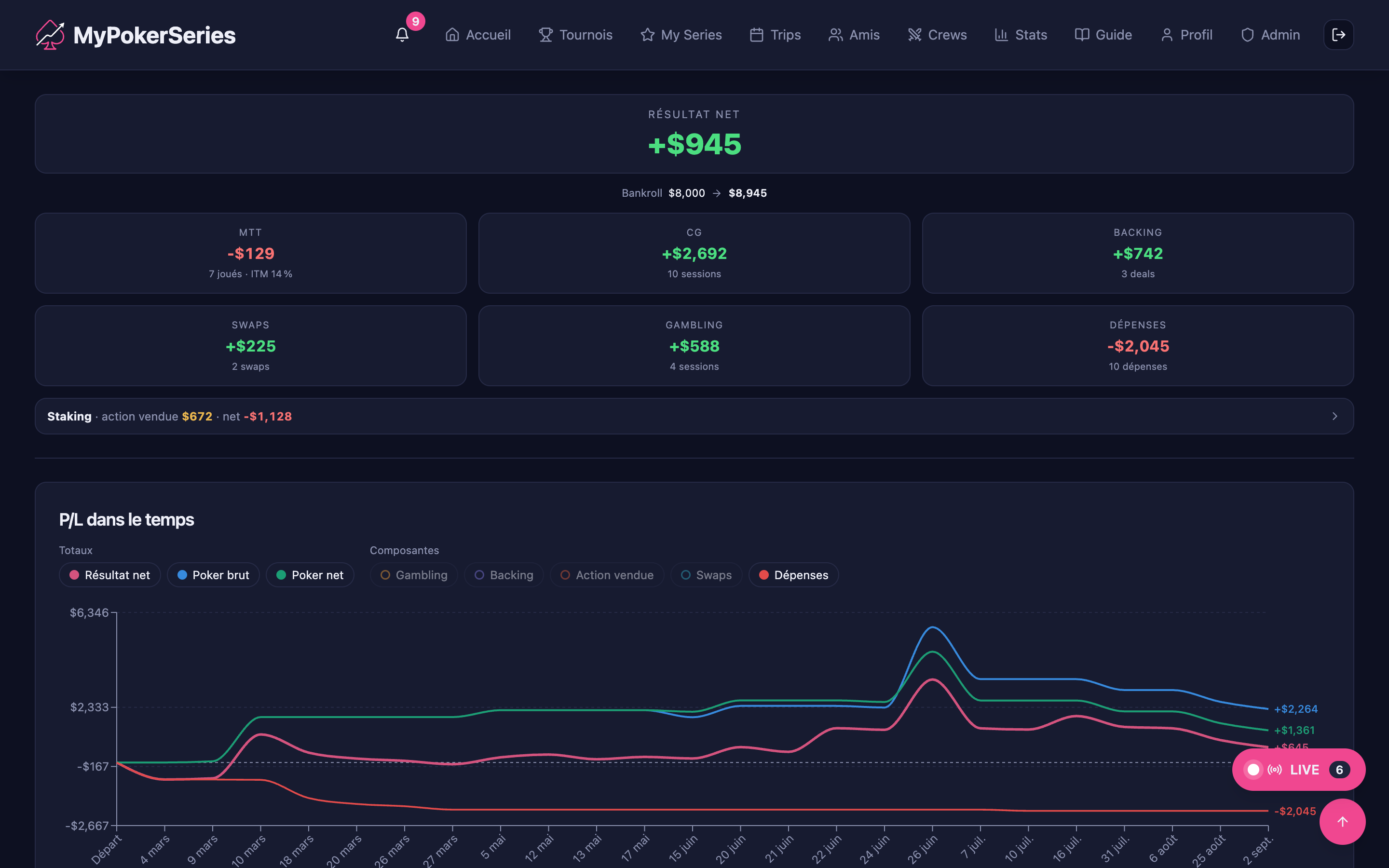Open the Stats navigation item
The height and width of the screenshot is (868, 1389).
point(1021,35)
